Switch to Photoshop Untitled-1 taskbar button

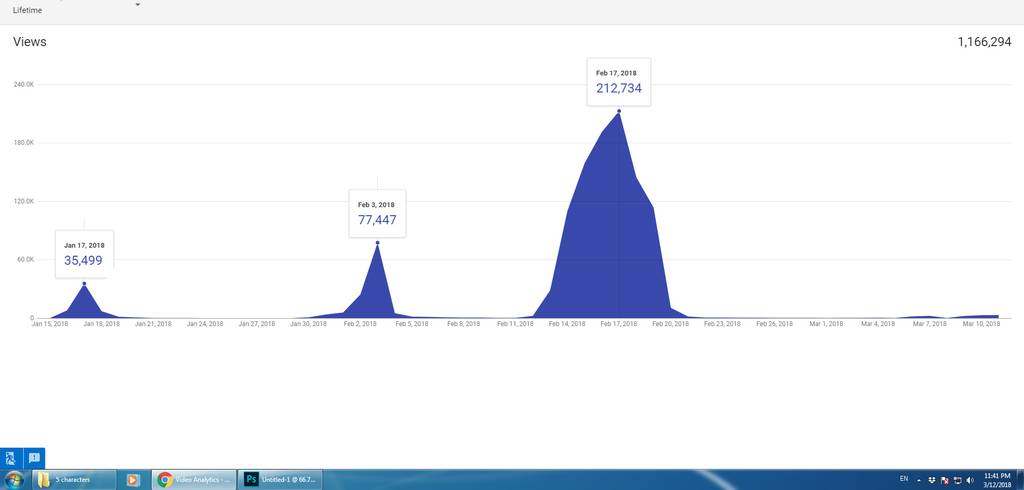click(280, 480)
